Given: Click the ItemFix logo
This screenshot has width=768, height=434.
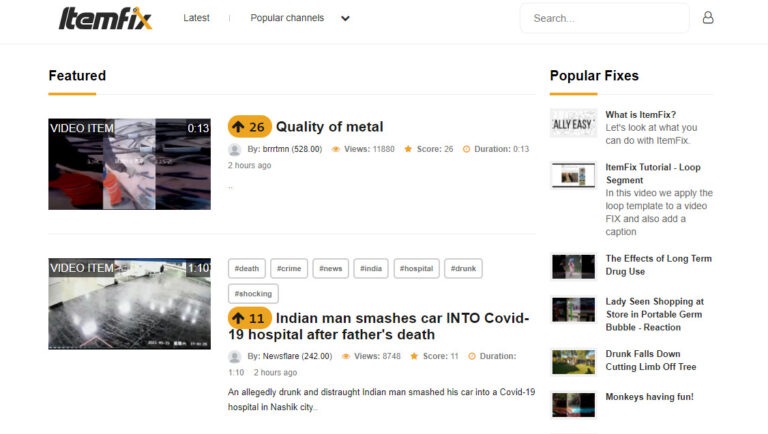Looking at the screenshot, I should [105, 19].
